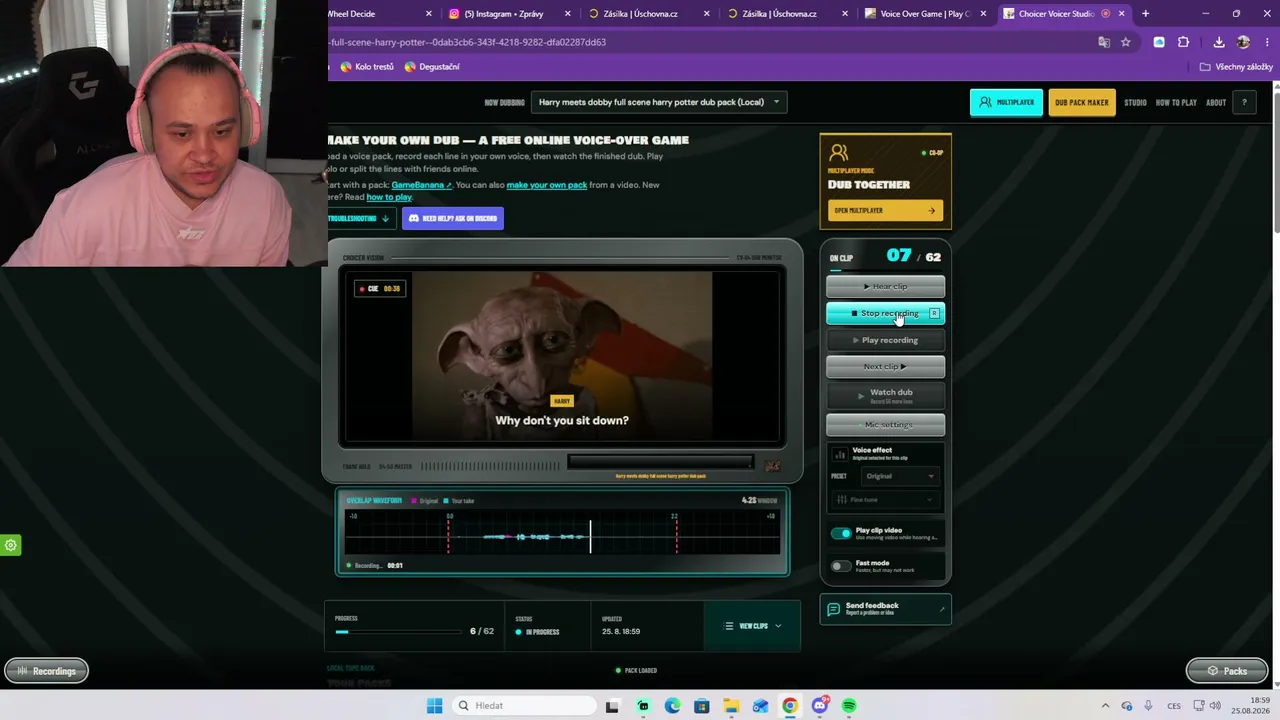The width and height of the screenshot is (1280, 720).
Task: Expand the Fine tune dropdown
Action: coord(885,500)
